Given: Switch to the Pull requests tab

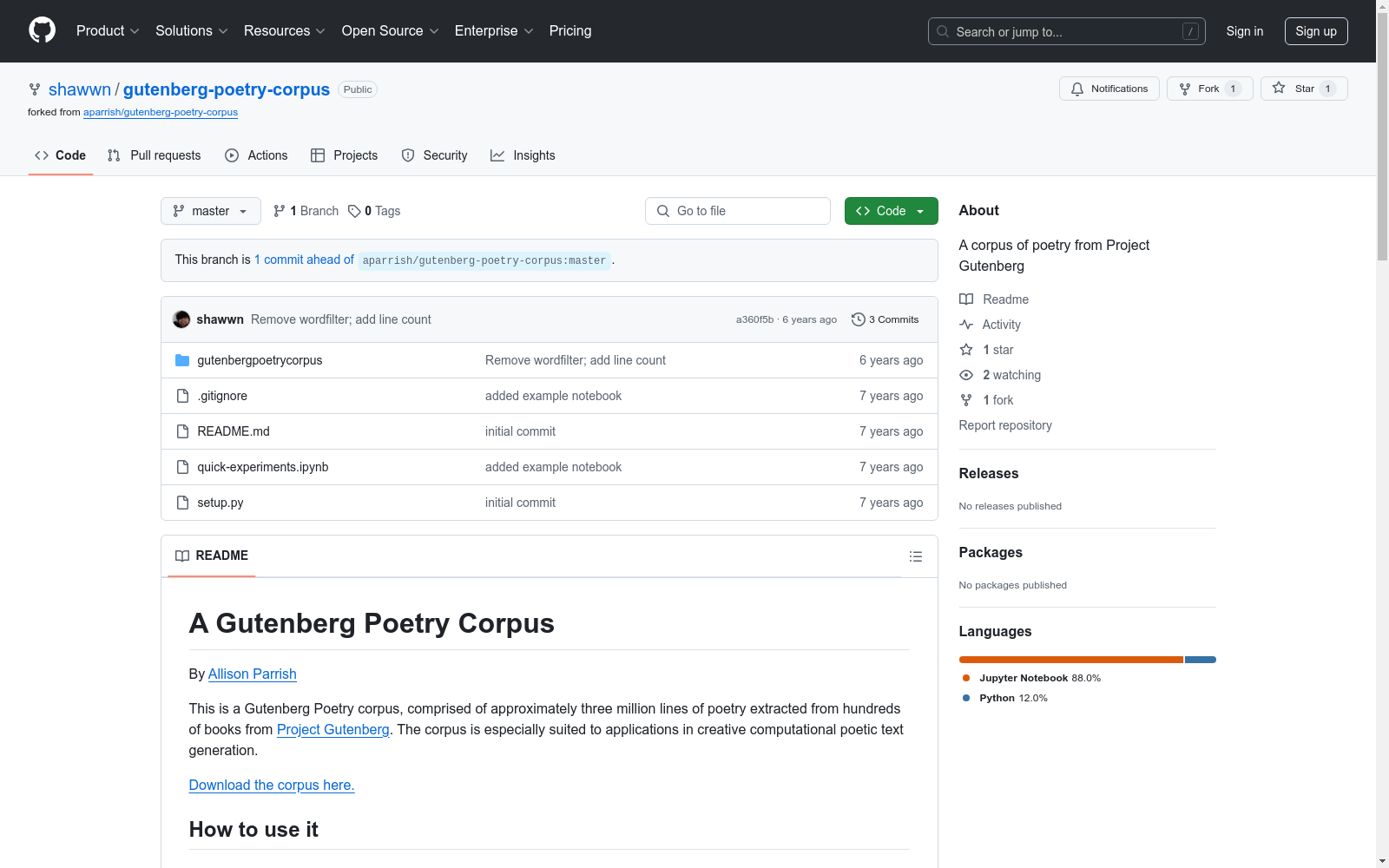Looking at the screenshot, I should pos(154,155).
